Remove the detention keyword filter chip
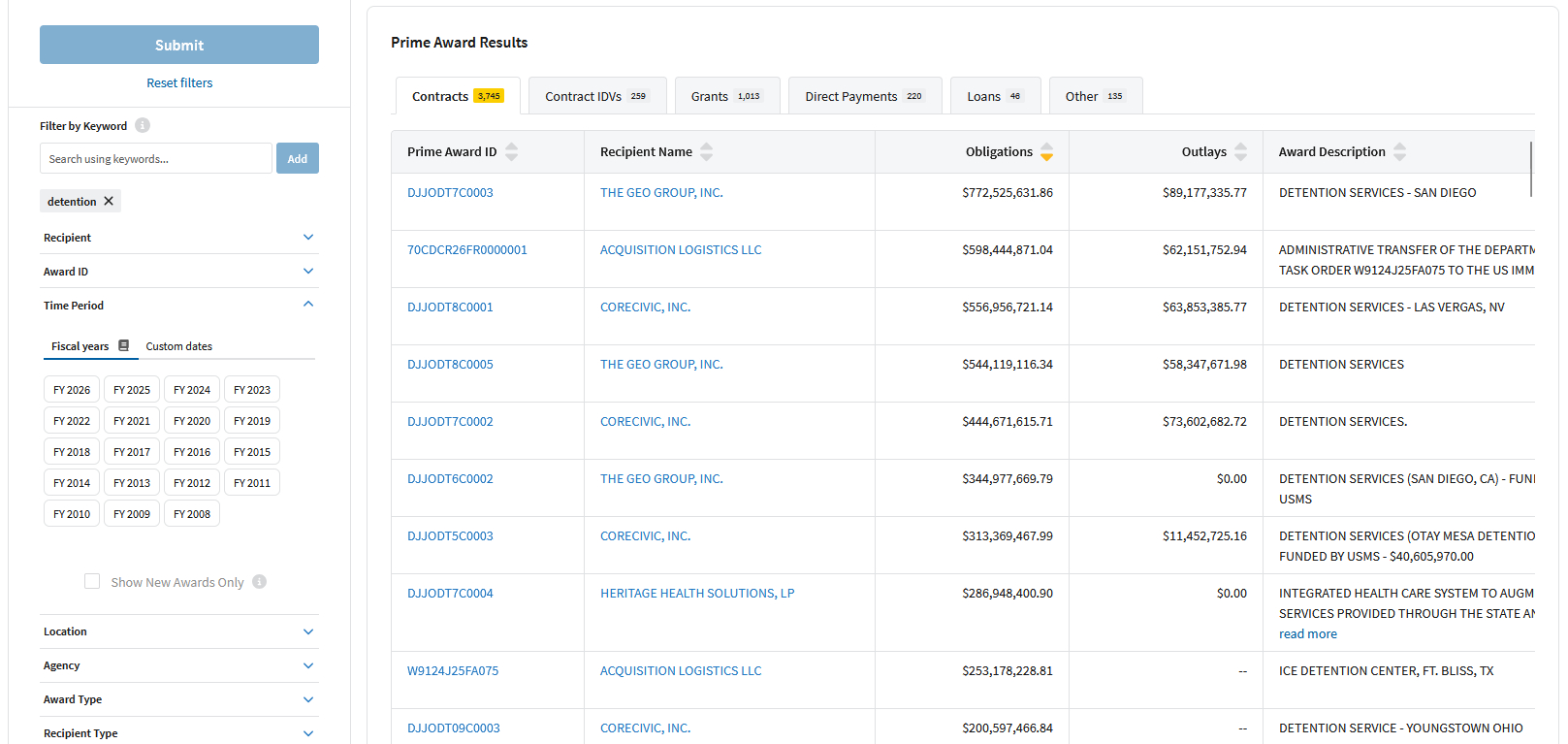This screenshot has width=1568, height=744. pyautogui.click(x=109, y=201)
